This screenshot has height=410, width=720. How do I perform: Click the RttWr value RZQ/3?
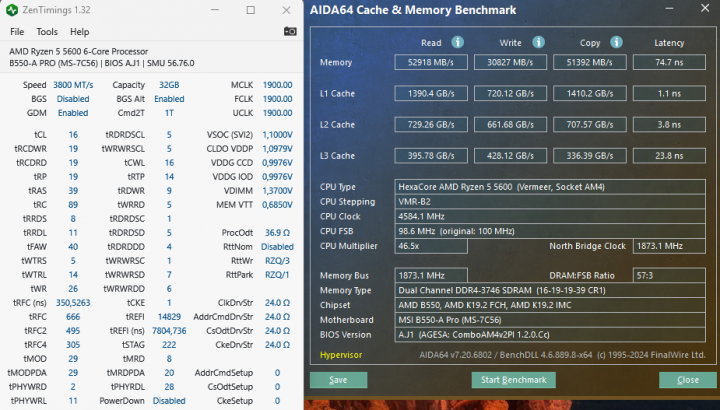pos(277,261)
